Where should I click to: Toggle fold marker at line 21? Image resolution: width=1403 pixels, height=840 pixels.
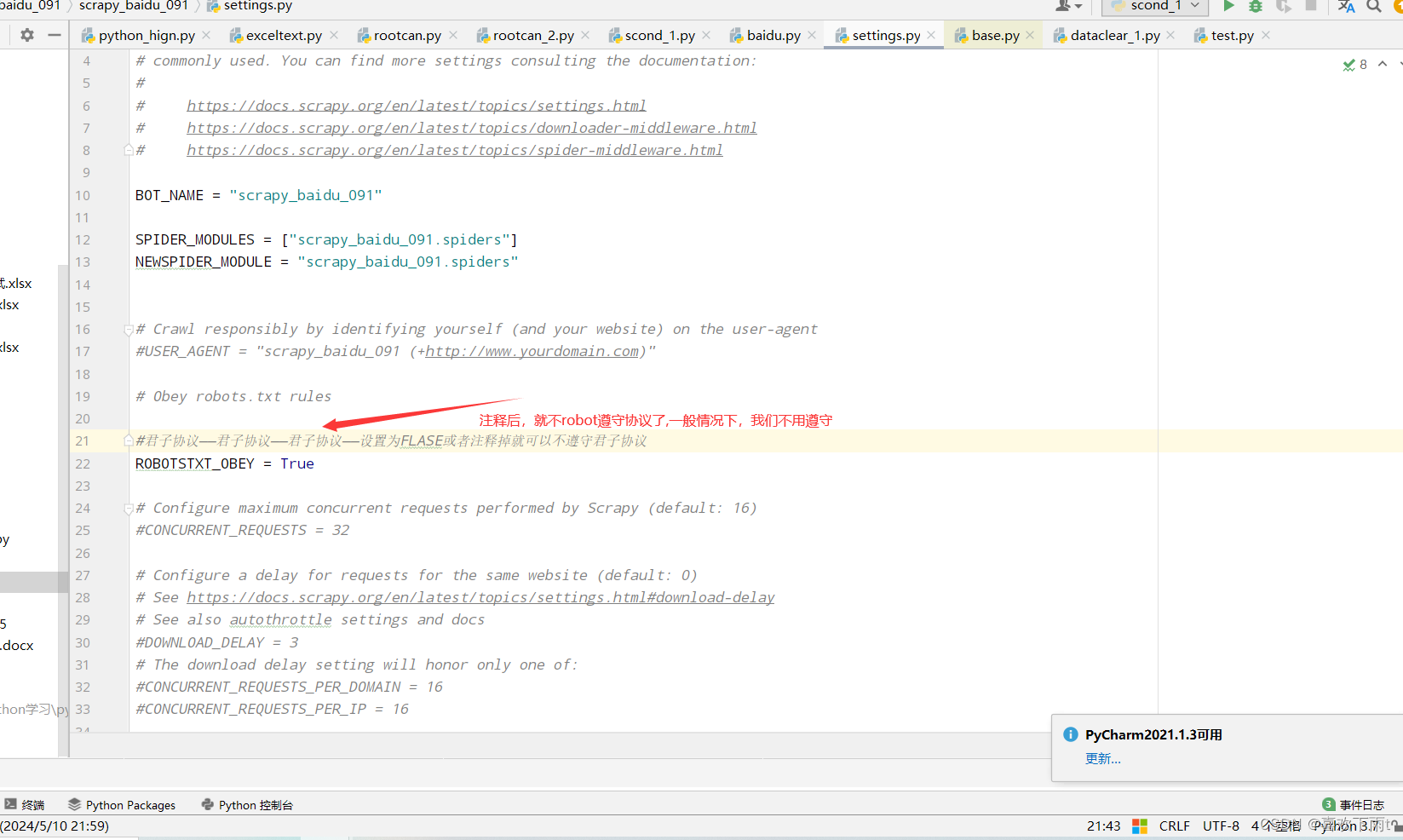point(129,440)
